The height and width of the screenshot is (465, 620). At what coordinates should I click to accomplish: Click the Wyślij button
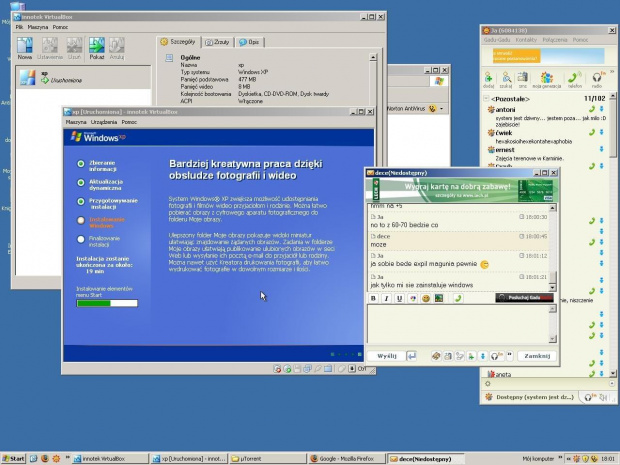386,356
